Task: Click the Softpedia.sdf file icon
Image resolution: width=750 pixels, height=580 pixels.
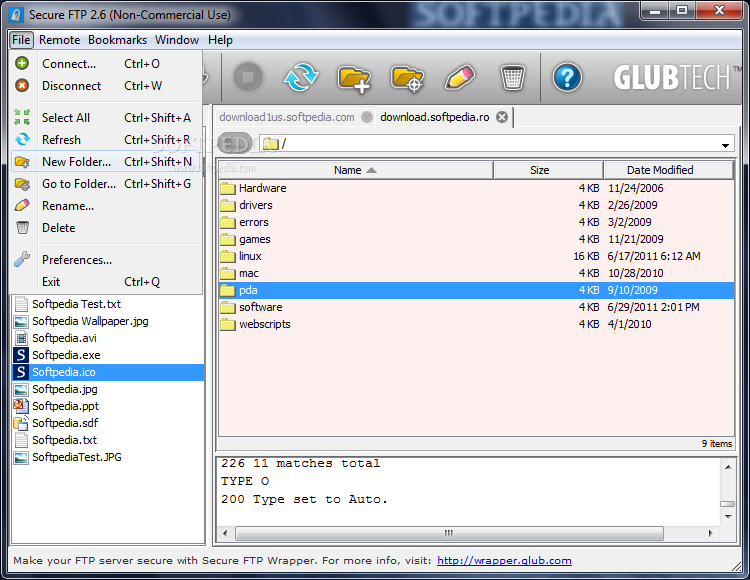Action: 21,423
